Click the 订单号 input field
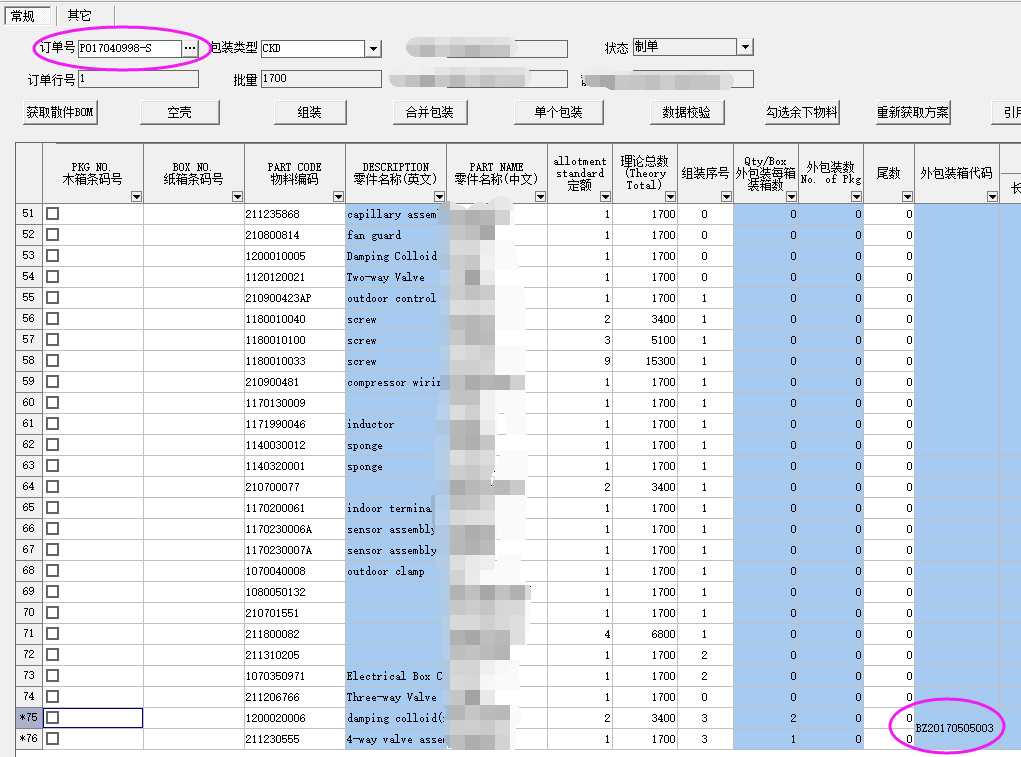Screen dimensions: 1021x757 click(x=130, y=48)
